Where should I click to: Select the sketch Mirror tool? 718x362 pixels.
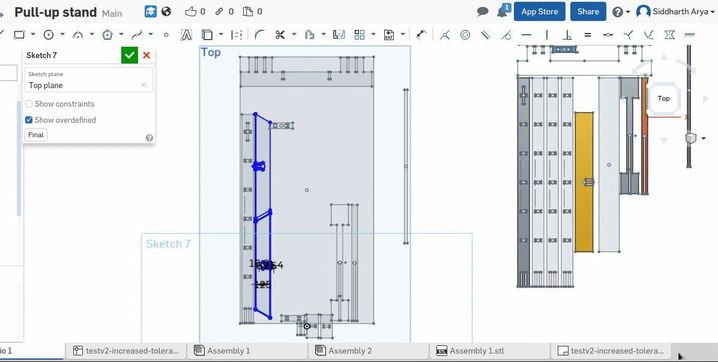pos(339,35)
